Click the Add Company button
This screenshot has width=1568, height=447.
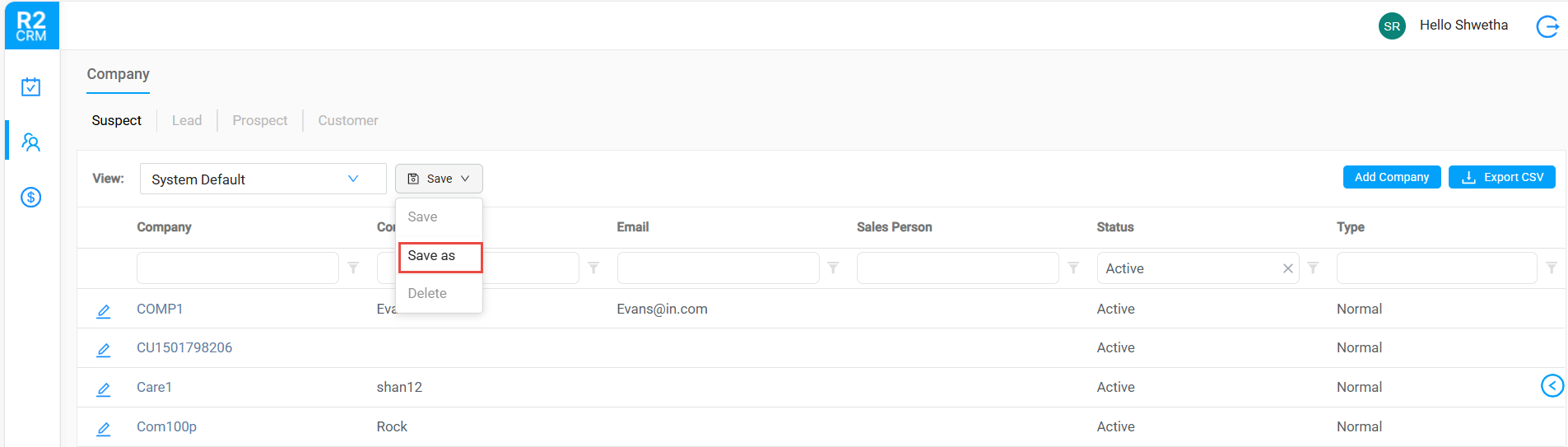click(x=1392, y=177)
